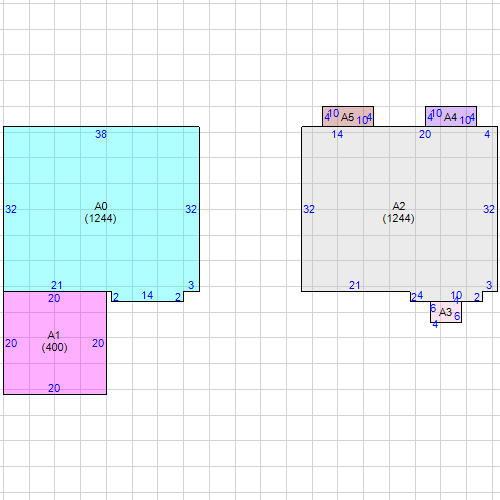This screenshot has width=500, height=500.
Task: Click the 20 dimension on A1's left side
Action: 11,343
